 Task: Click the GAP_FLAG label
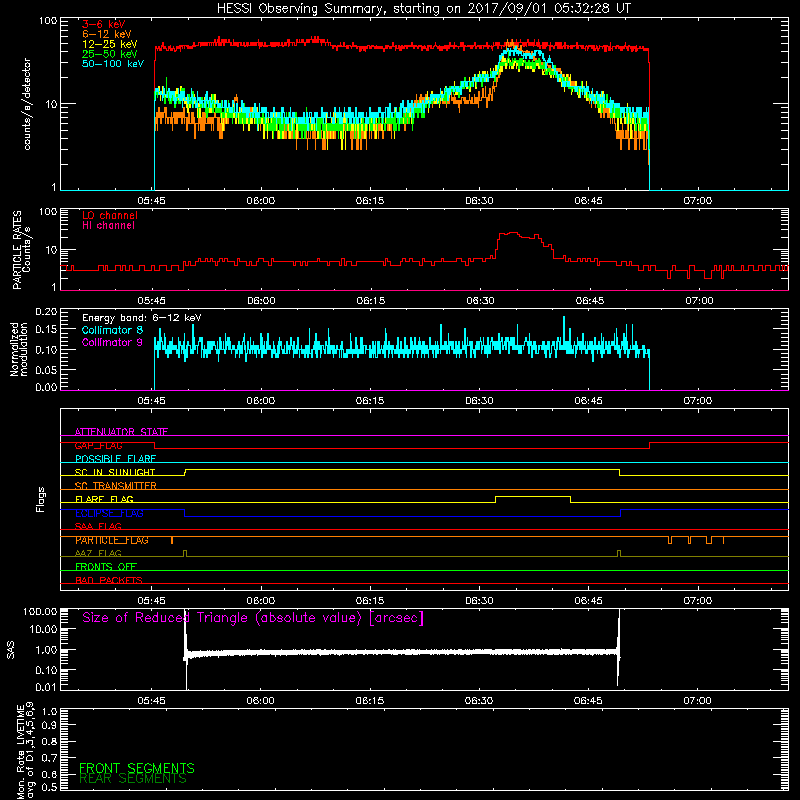(98, 445)
